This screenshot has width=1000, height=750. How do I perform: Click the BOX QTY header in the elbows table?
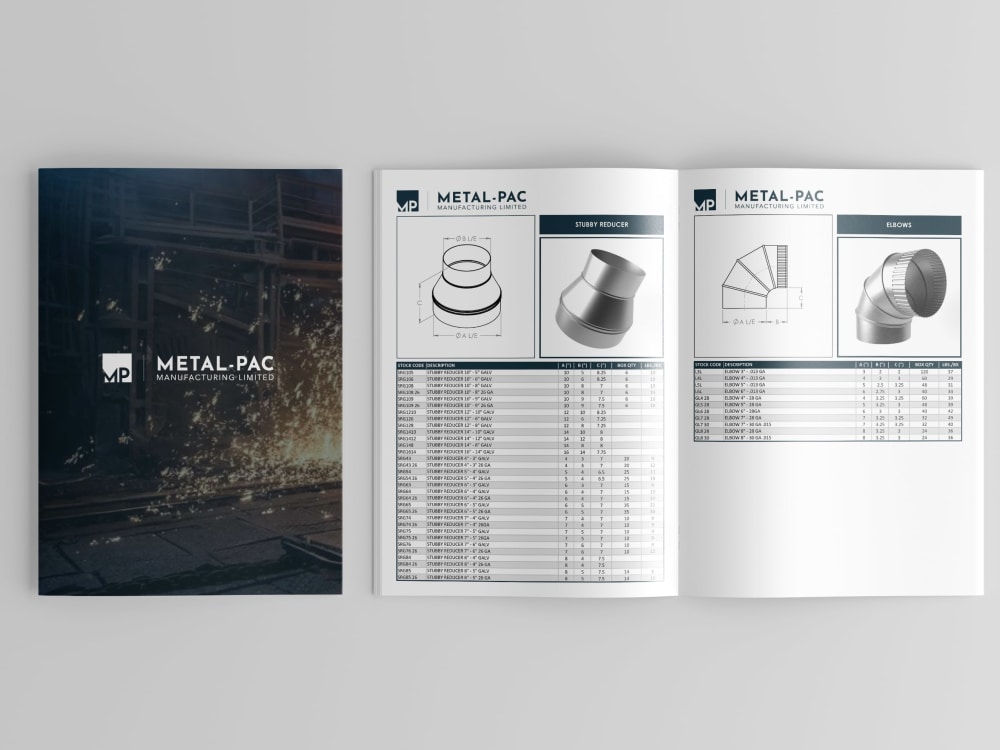pyautogui.click(x=923, y=365)
